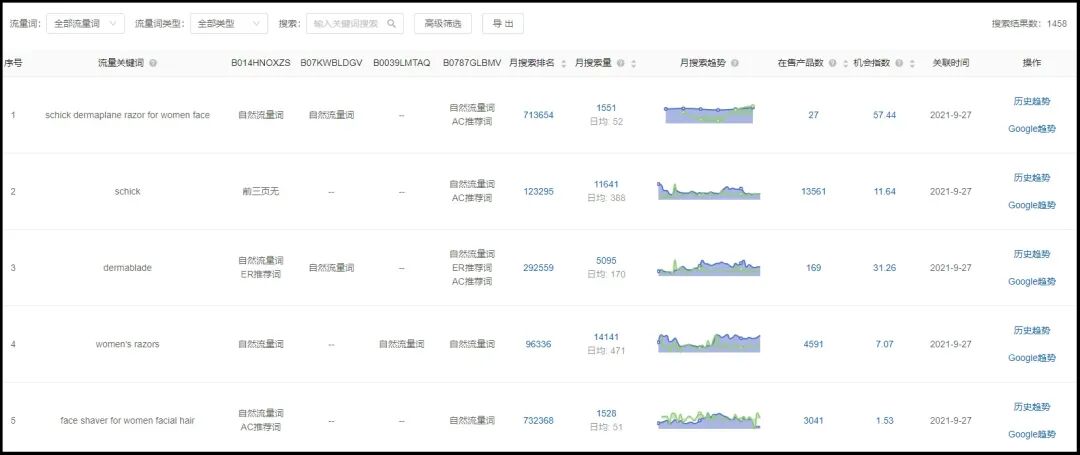Sort by 在售产品数 column arrows

845,63
